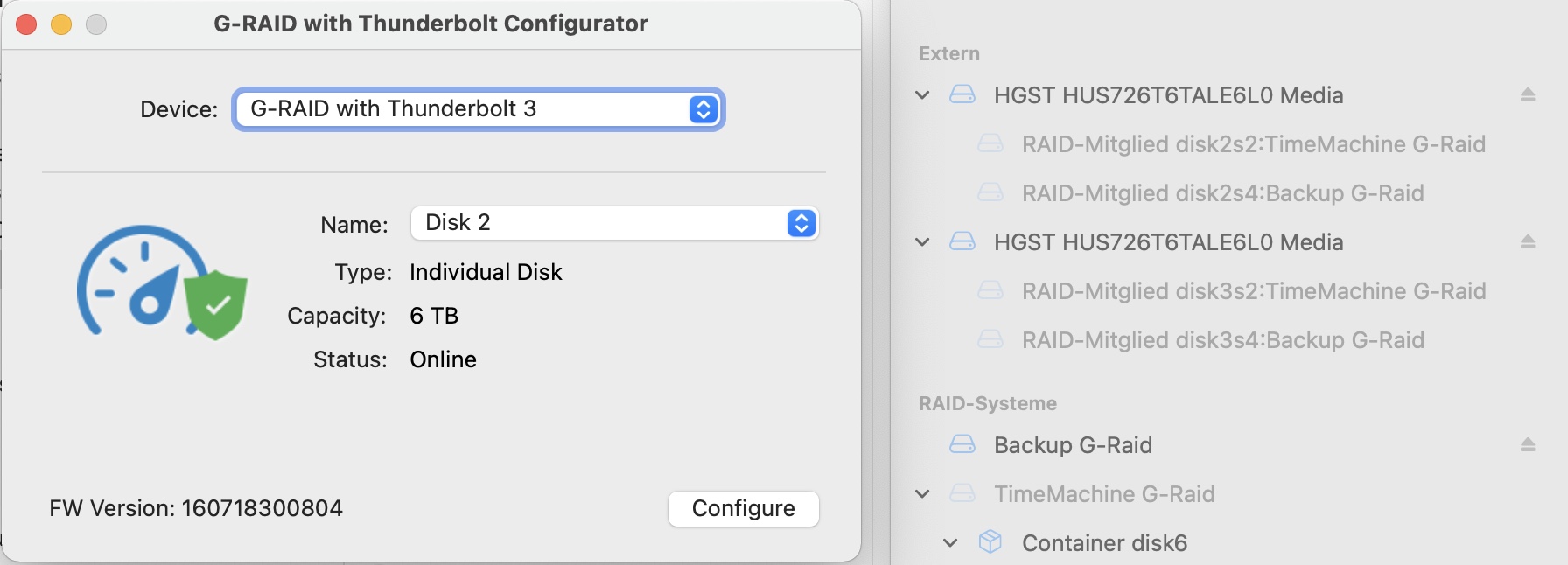Collapse the Container disk6 entry
This screenshot has width=1568, height=565.
point(950,543)
